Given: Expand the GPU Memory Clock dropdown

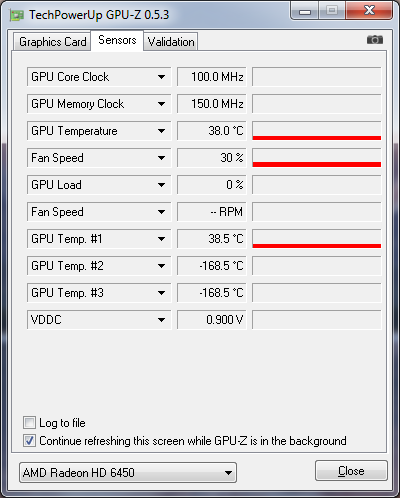Looking at the screenshot, I should (x=162, y=104).
